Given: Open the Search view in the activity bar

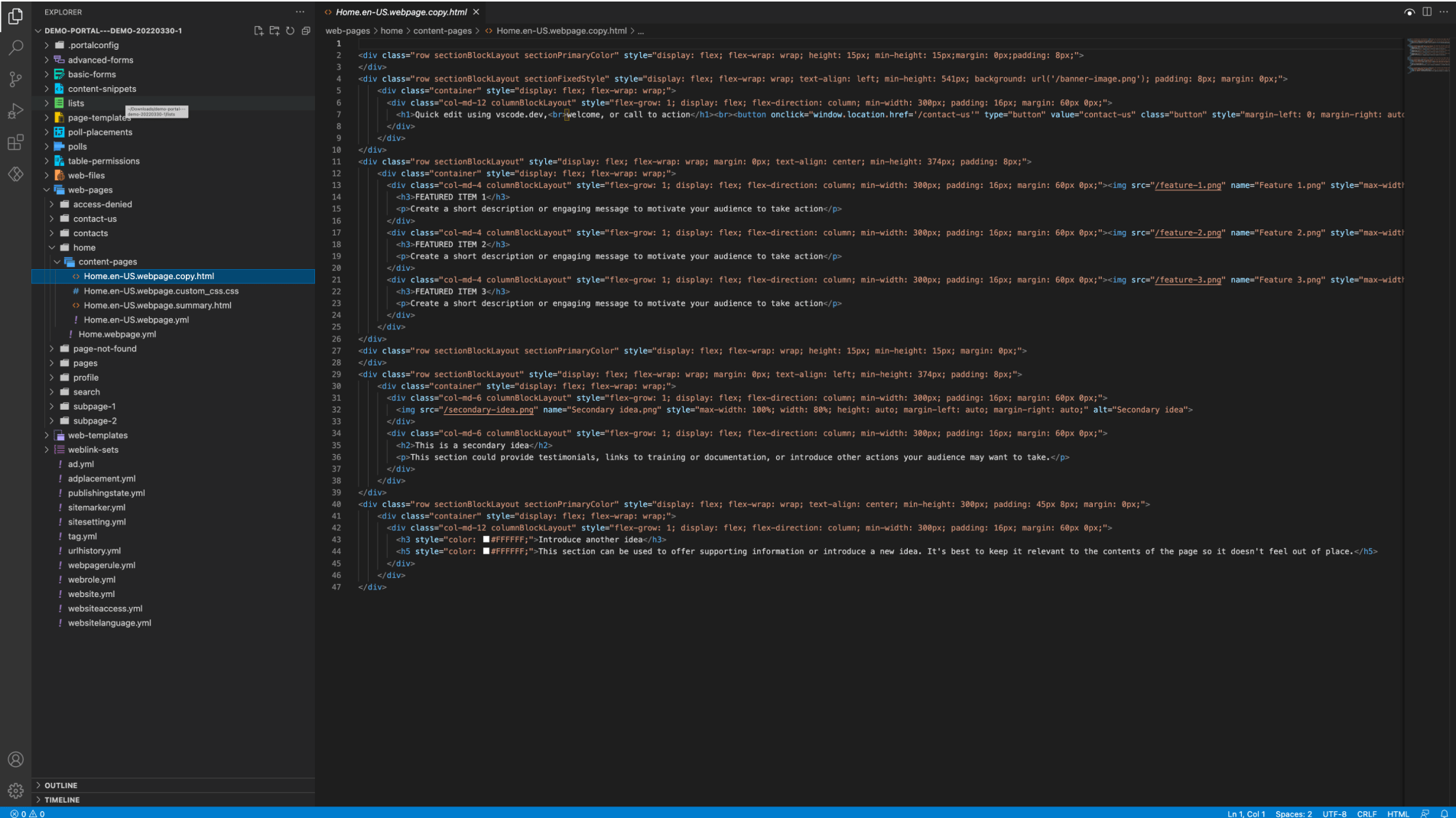Looking at the screenshot, I should point(15,47).
